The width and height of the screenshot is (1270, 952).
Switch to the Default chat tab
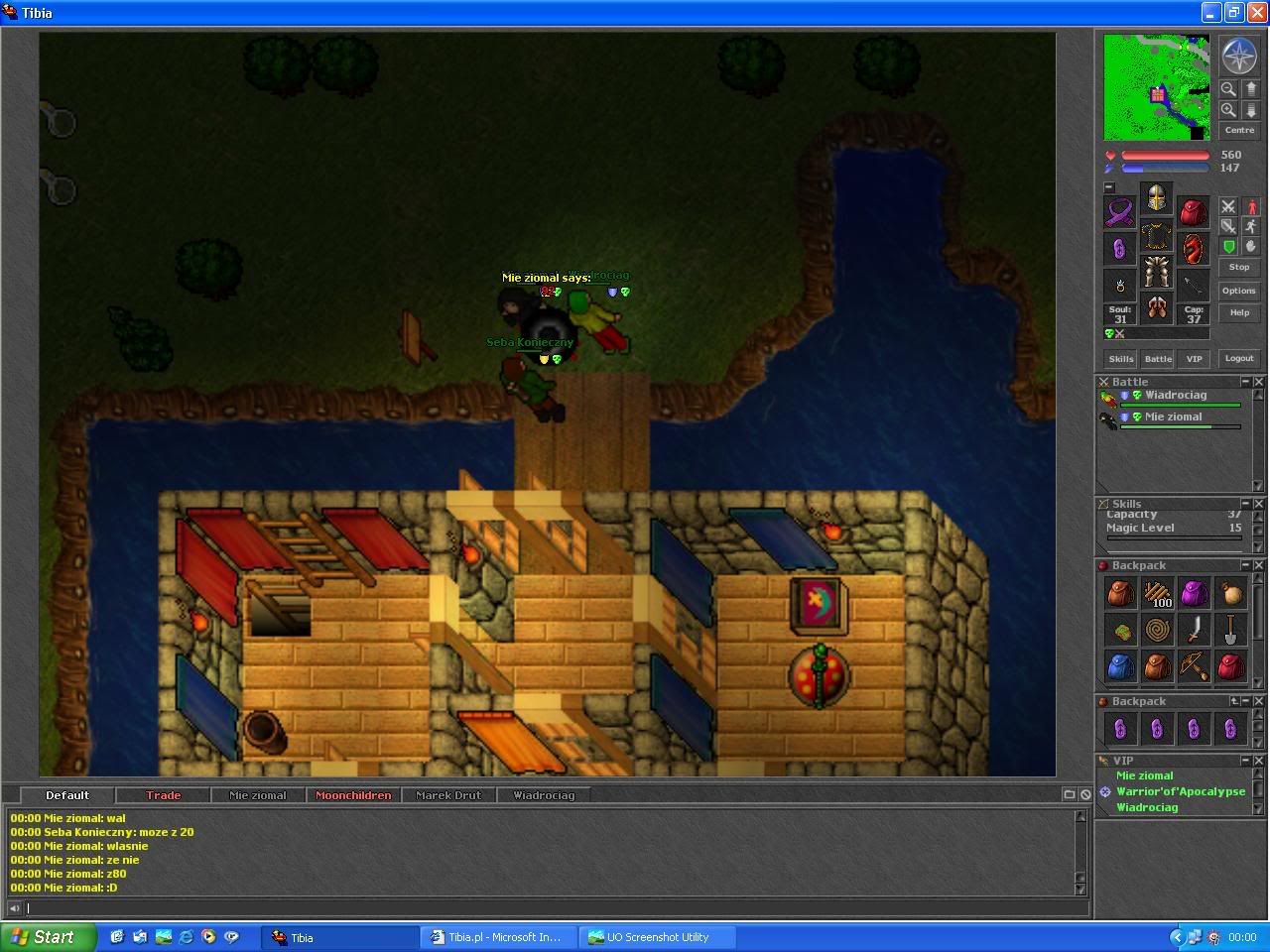pos(67,795)
